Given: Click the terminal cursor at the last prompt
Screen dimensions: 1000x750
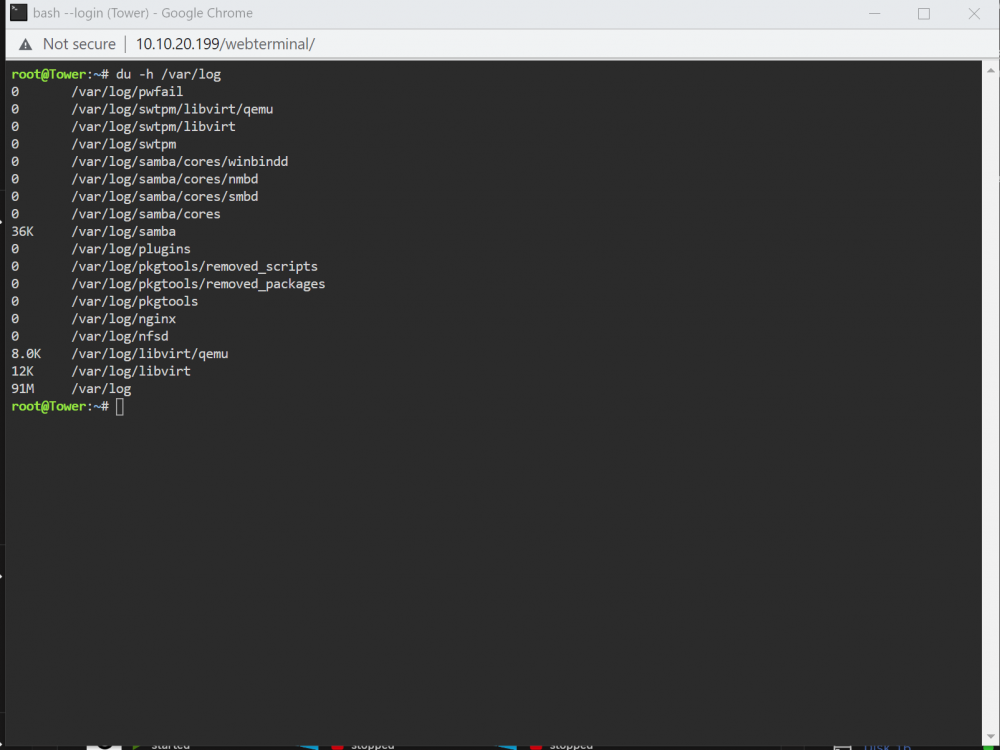Looking at the screenshot, I should (120, 406).
